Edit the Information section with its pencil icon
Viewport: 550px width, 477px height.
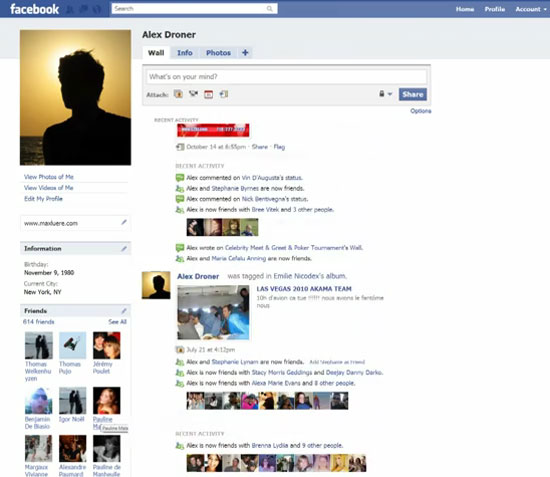(x=124, y=248)
